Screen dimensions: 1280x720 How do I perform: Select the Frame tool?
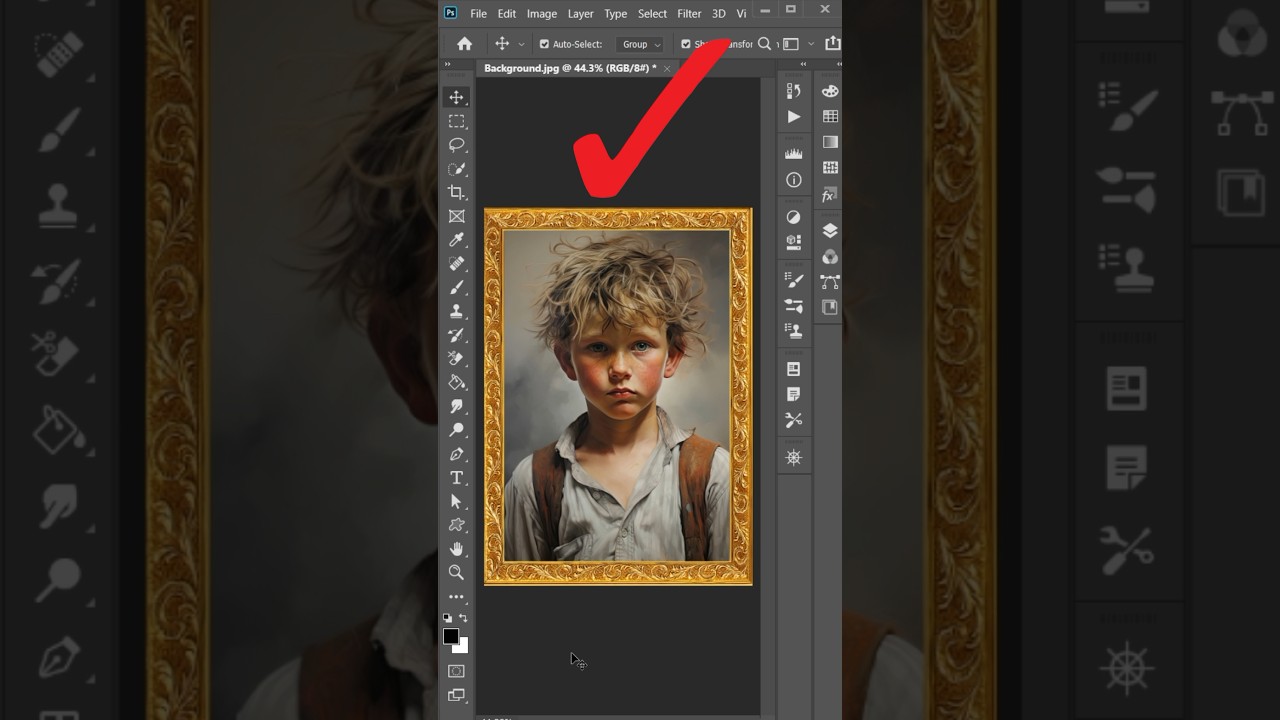pos(456,216)
